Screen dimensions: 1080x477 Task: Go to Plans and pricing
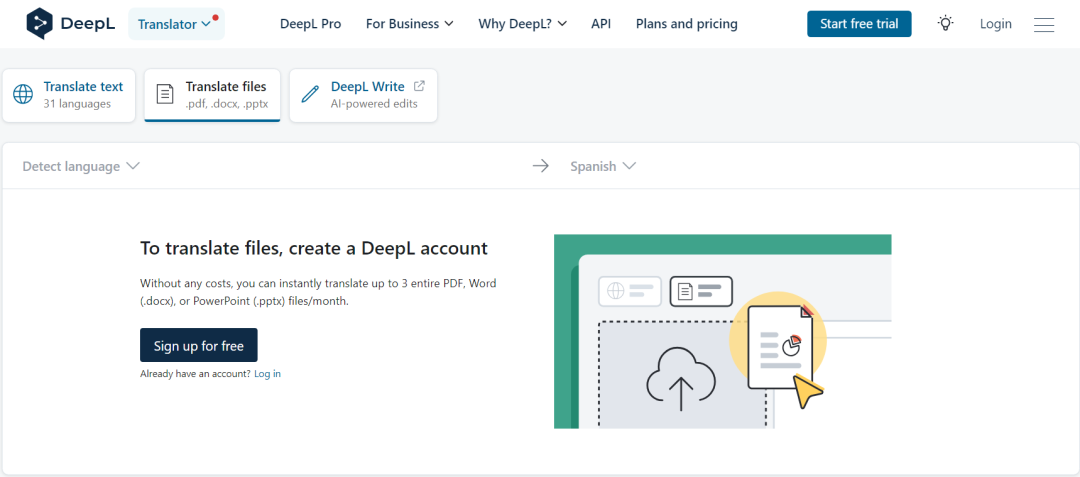pyautogui.click(x=686, y=24)
